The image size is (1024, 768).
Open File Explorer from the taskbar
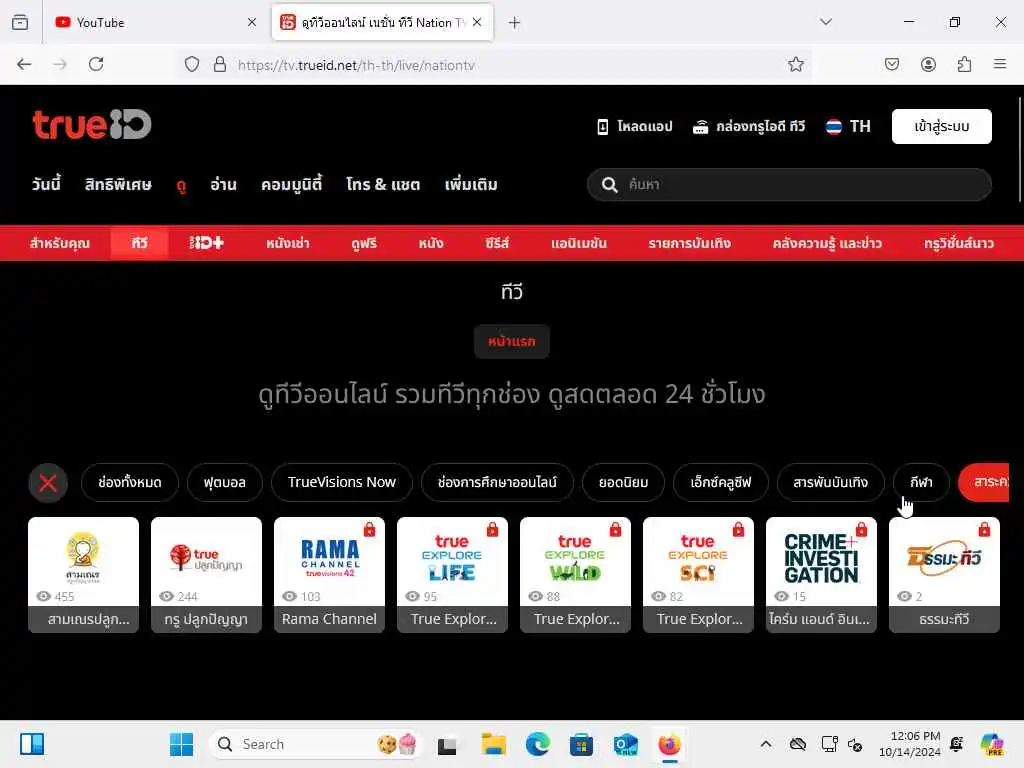click(494, 744)
